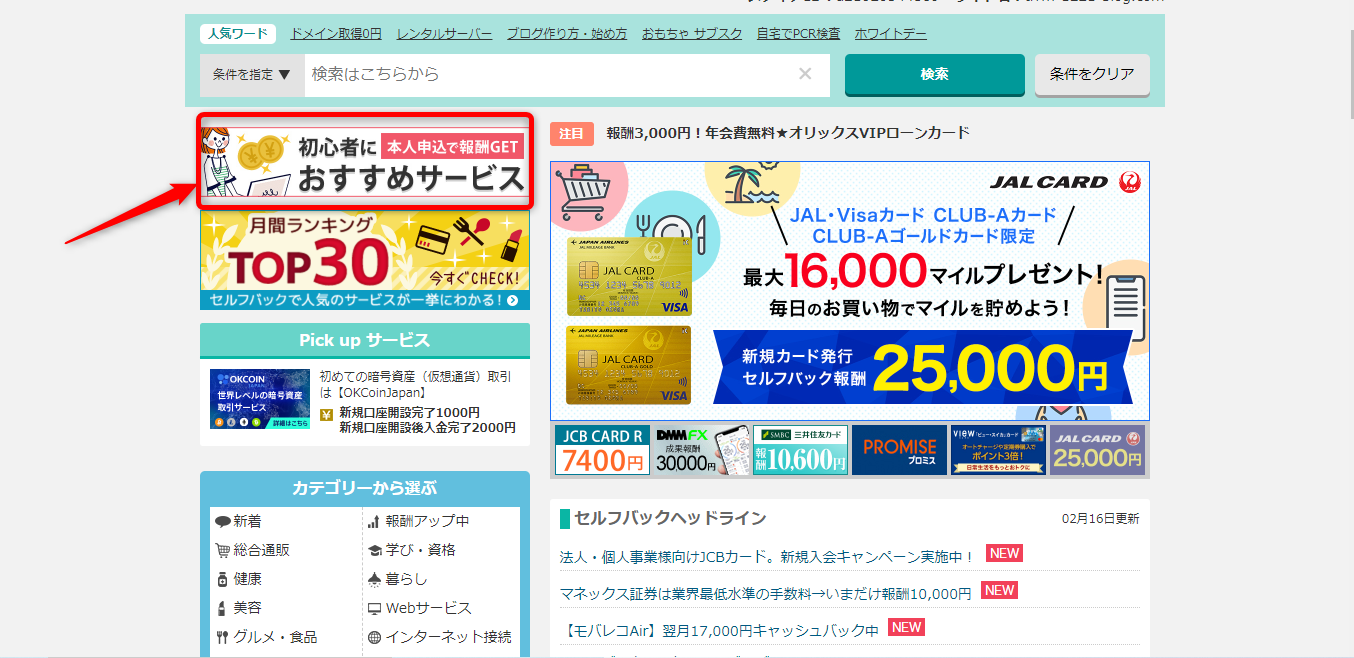Open the マネックス証券 headline link

click(x=765, y=593)
